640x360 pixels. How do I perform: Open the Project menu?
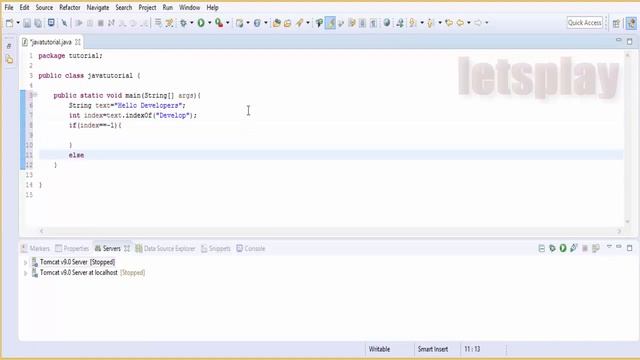147,7
